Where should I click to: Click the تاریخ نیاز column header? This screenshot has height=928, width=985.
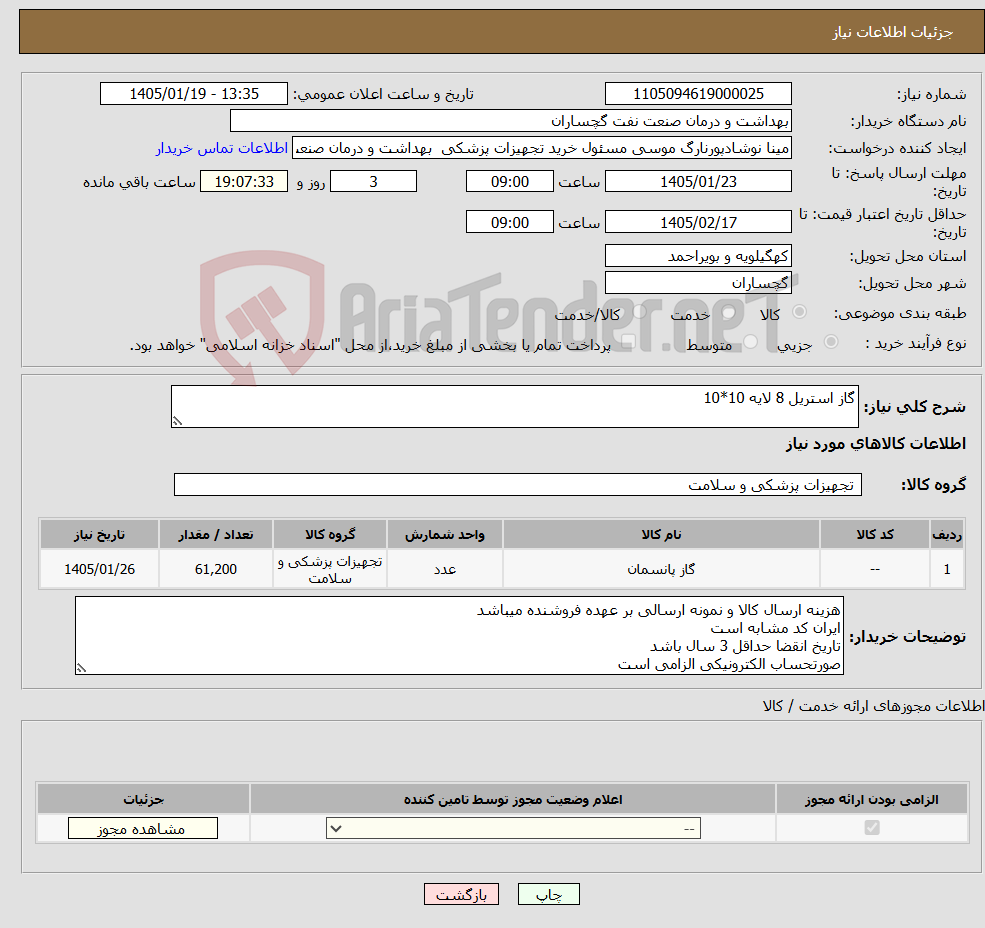[99, 534]
